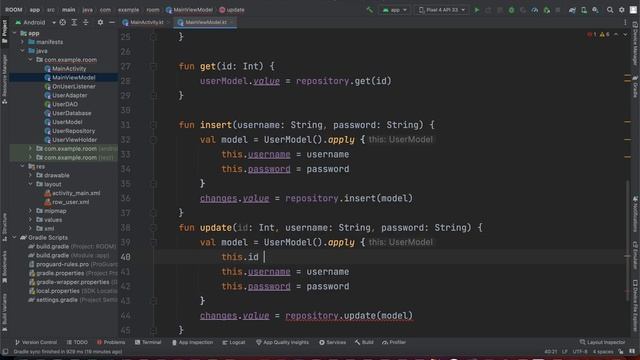Hide the Project panel with minus icon
Screen dimensions: 640x360
coord(111,22)
